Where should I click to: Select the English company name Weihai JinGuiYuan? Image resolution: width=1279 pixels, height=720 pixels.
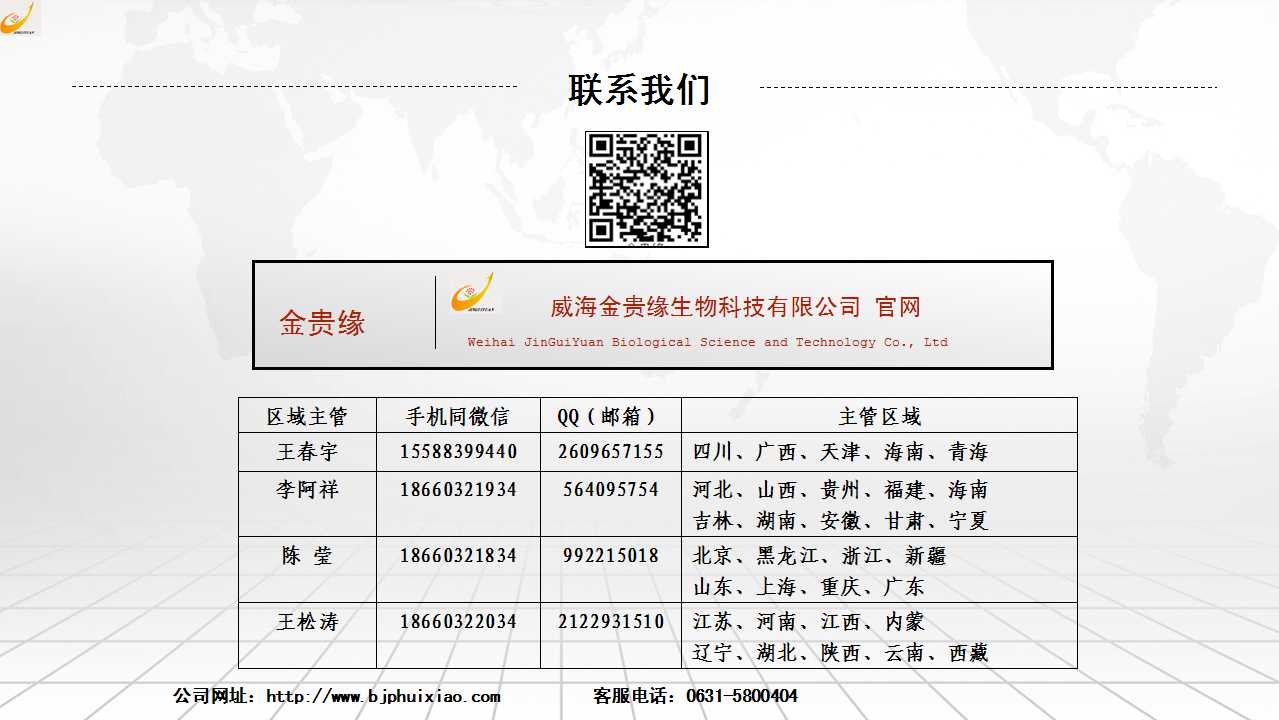[x=707, y=342]
